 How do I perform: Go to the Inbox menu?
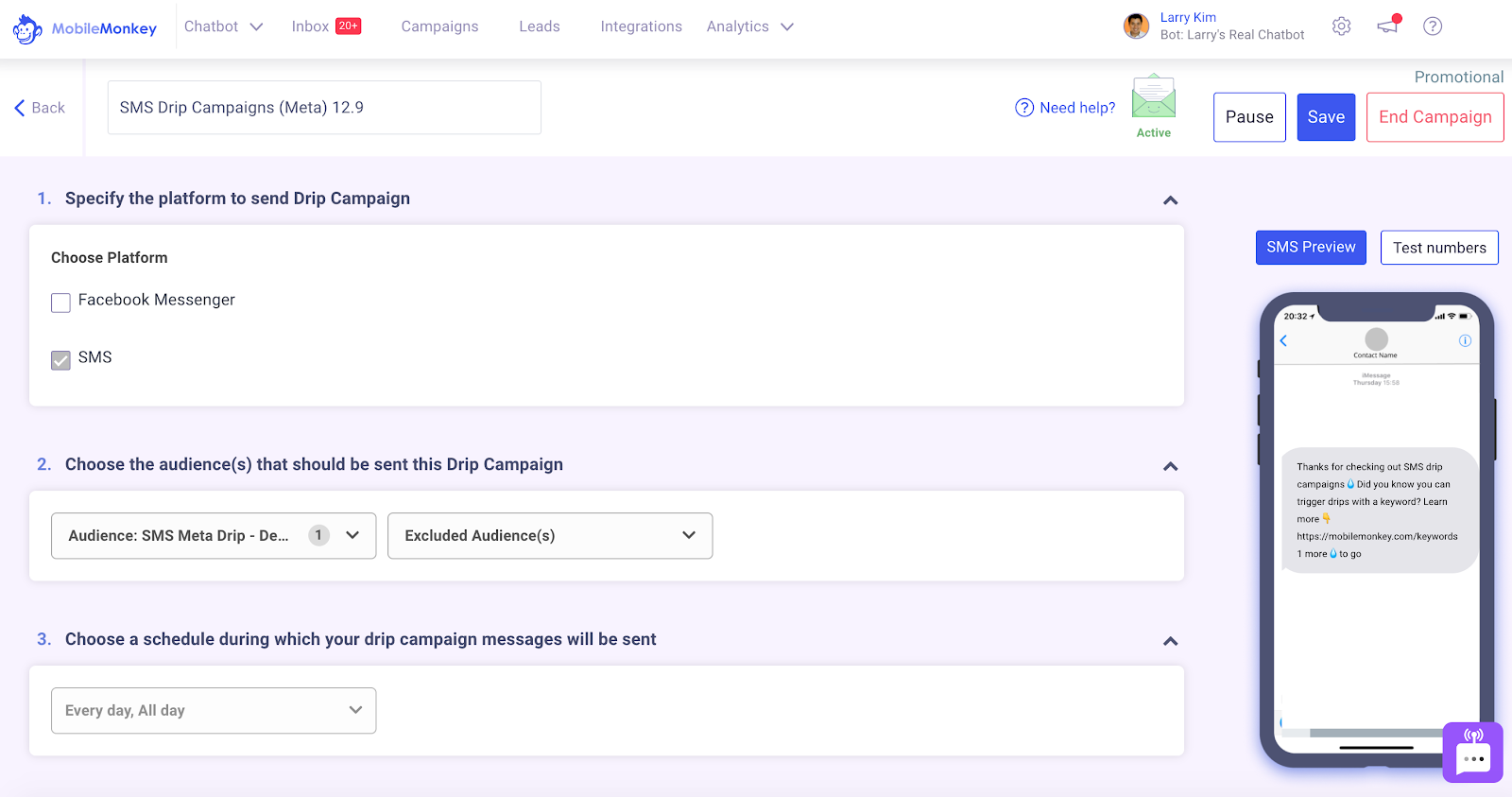click(310, 26)
